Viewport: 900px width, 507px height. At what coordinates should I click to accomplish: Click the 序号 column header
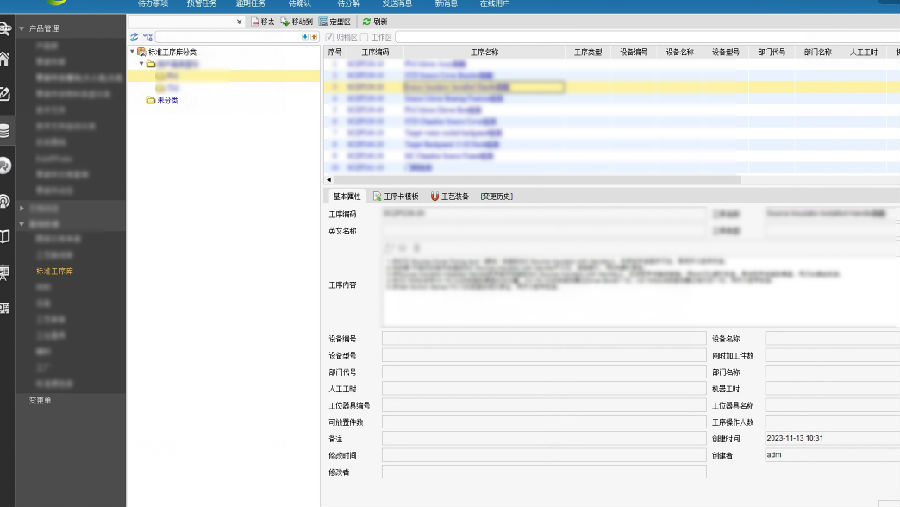(x=335, y=52)
